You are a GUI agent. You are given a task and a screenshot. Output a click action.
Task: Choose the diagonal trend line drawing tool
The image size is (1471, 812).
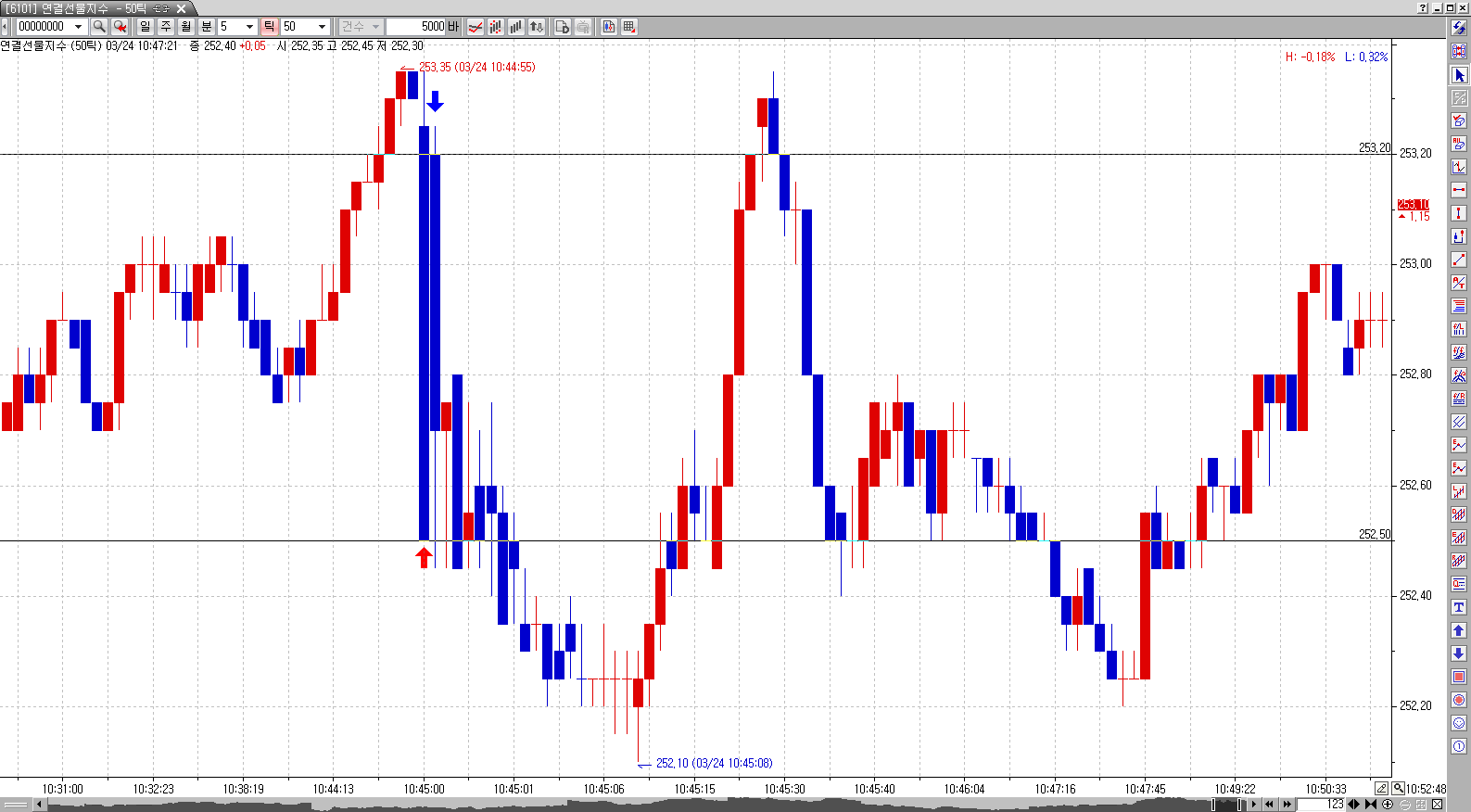[x=1459, y=260]
